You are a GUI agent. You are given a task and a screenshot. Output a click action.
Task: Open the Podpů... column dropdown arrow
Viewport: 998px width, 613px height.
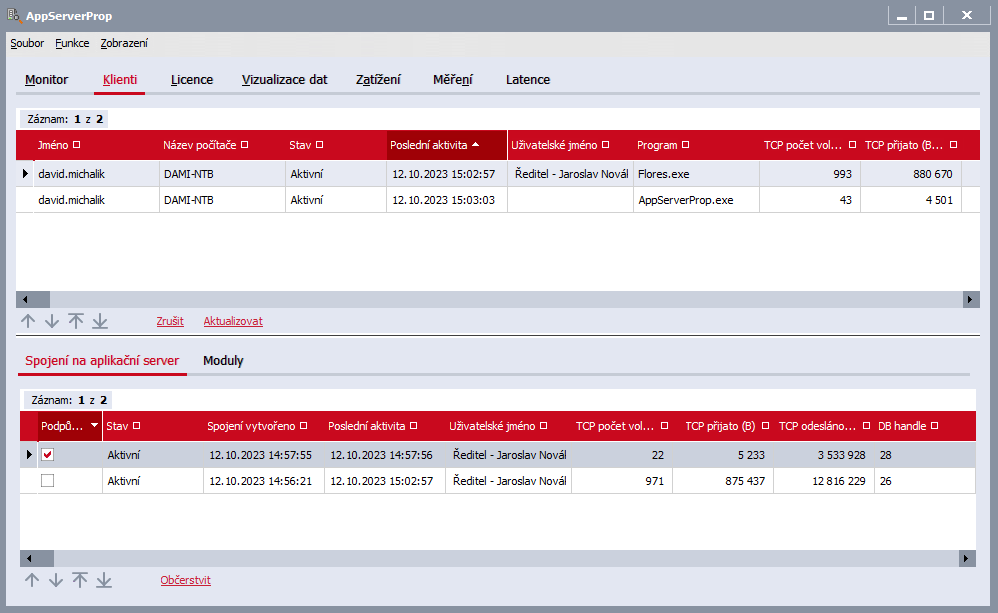click(94, 425)
